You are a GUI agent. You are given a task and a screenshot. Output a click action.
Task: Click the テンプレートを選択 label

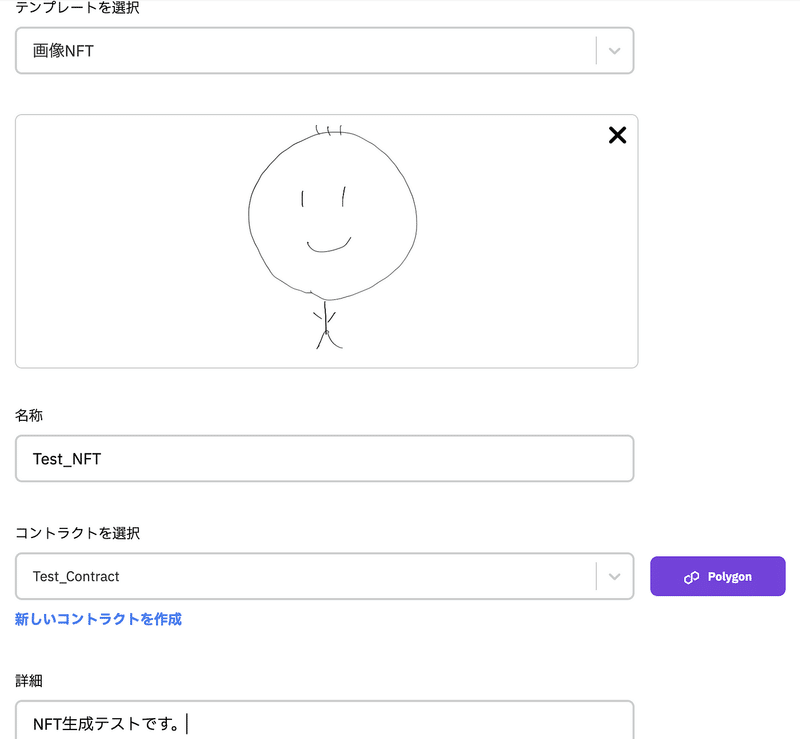pos(77,7)
